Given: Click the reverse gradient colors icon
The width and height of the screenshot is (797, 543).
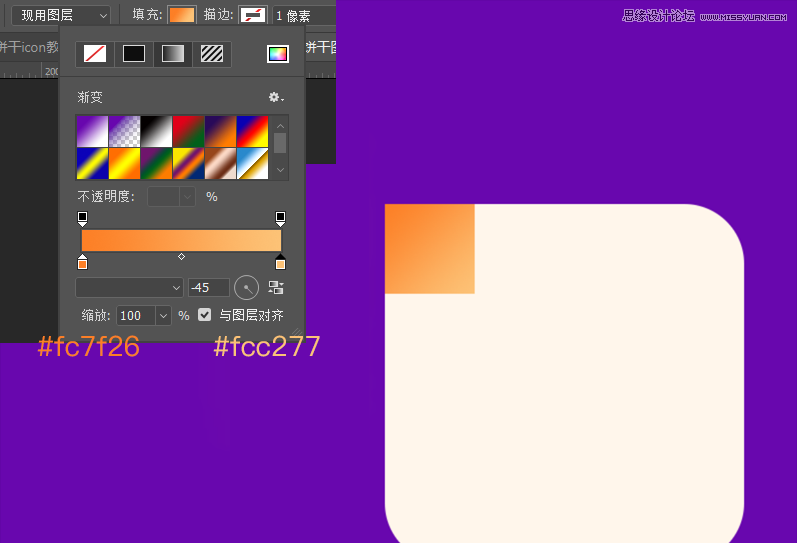Looking at the screenshot, I should pos(276,288).
